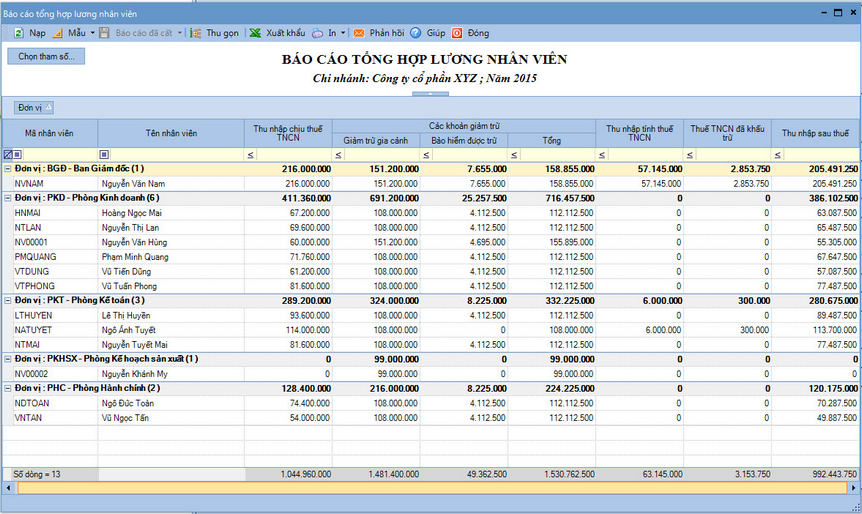Select the NATUYET employee code cell

point(55,330)
